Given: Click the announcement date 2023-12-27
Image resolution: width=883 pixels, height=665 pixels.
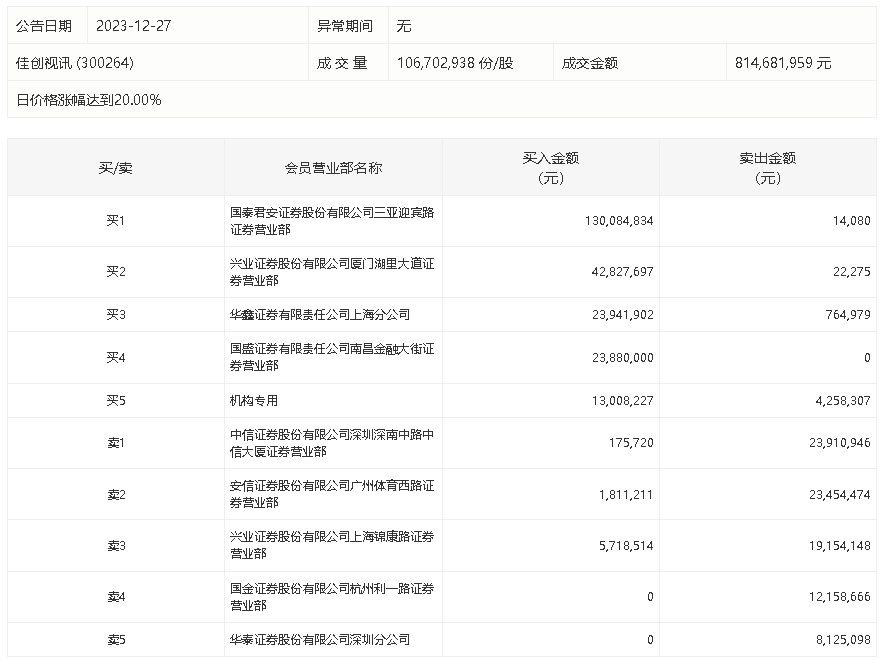Looking at the screenshot, I should (x=133, y=26).
